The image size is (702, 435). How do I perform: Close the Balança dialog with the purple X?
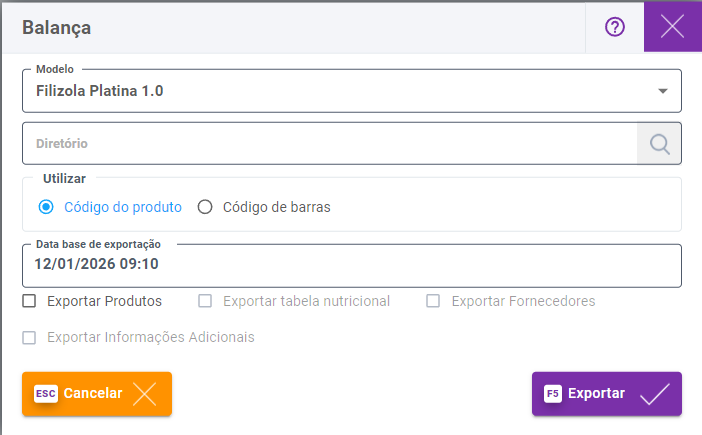tap(673, 27)
